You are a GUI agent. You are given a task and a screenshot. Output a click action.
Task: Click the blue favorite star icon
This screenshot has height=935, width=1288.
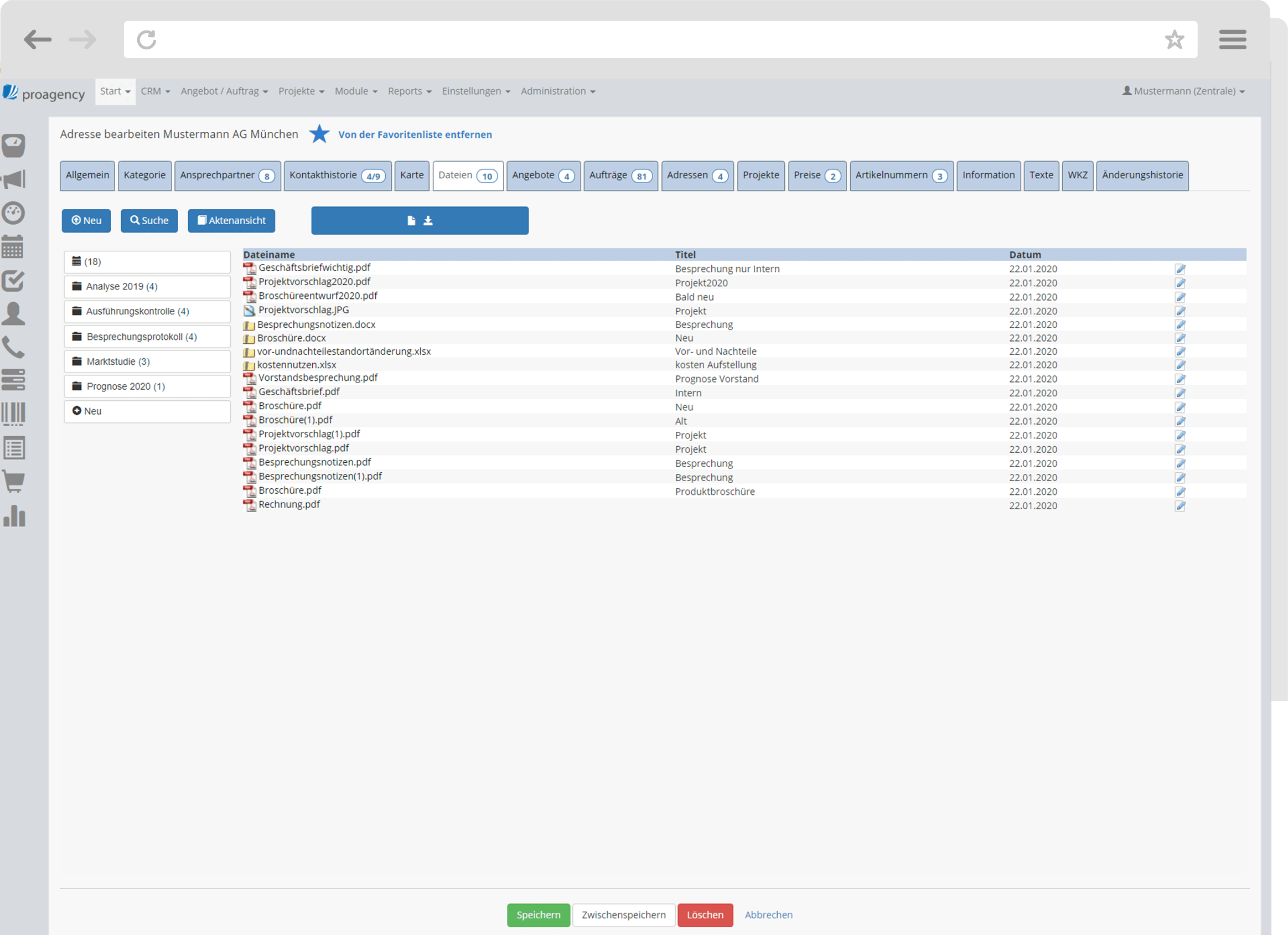click(x=319, y=134)
